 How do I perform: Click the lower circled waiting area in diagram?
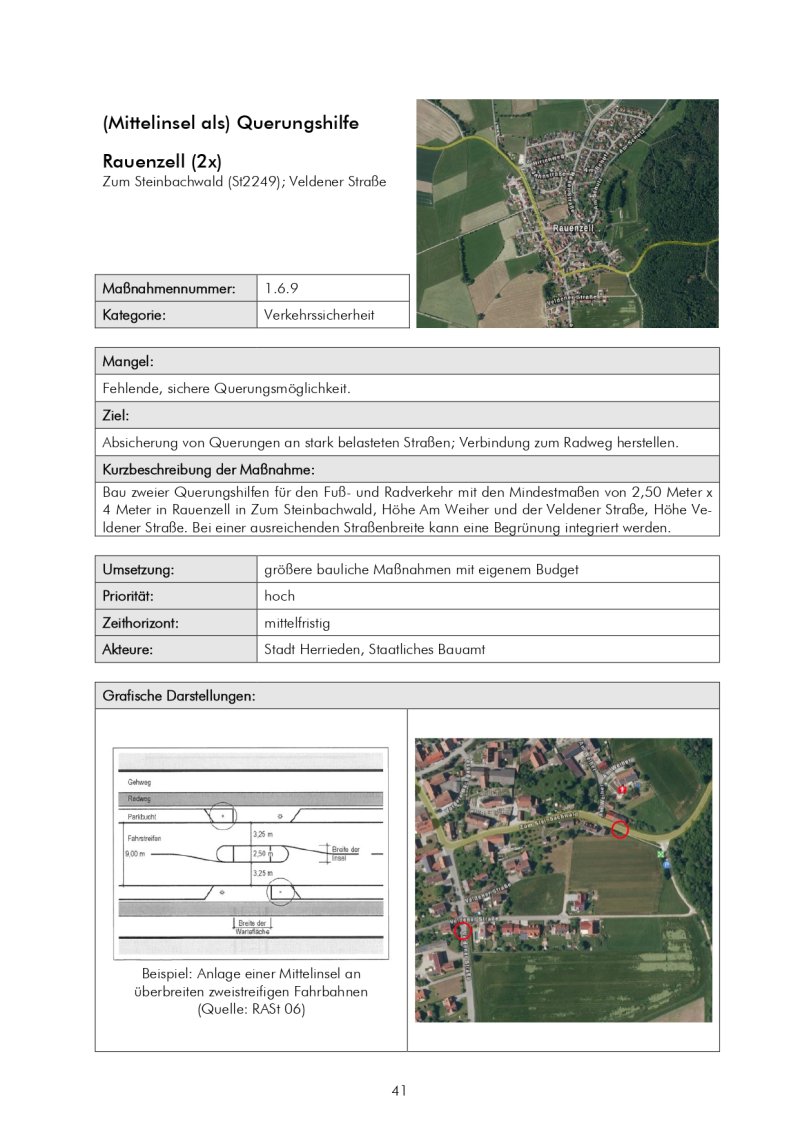pyautogui.click(x=281, y=892)
